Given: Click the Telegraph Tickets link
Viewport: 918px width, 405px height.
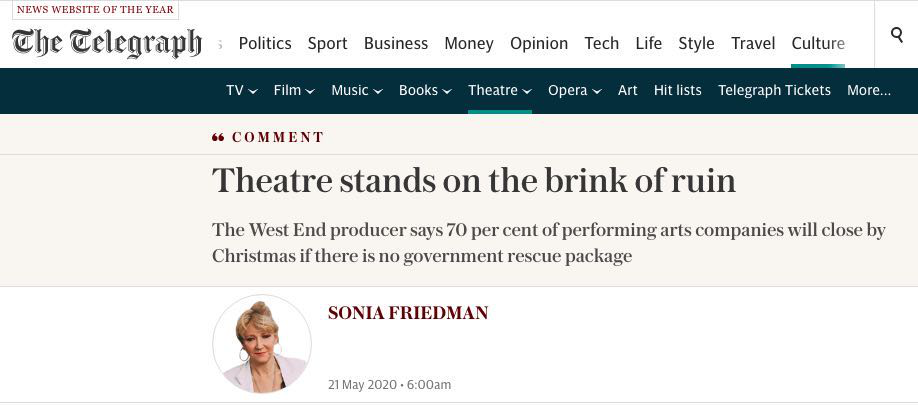Looking at the screenshot, I should click(774, 90).
